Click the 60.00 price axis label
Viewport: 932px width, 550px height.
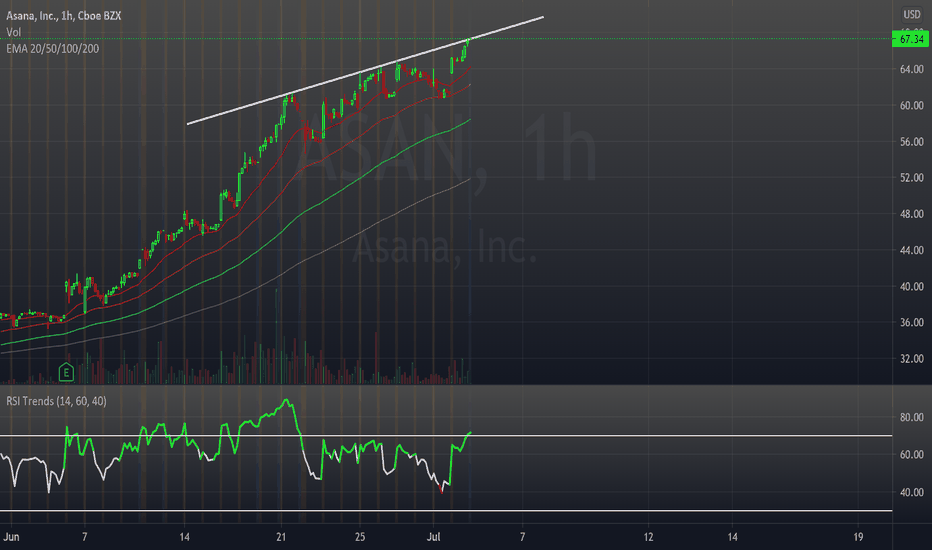tap(912, 105)
